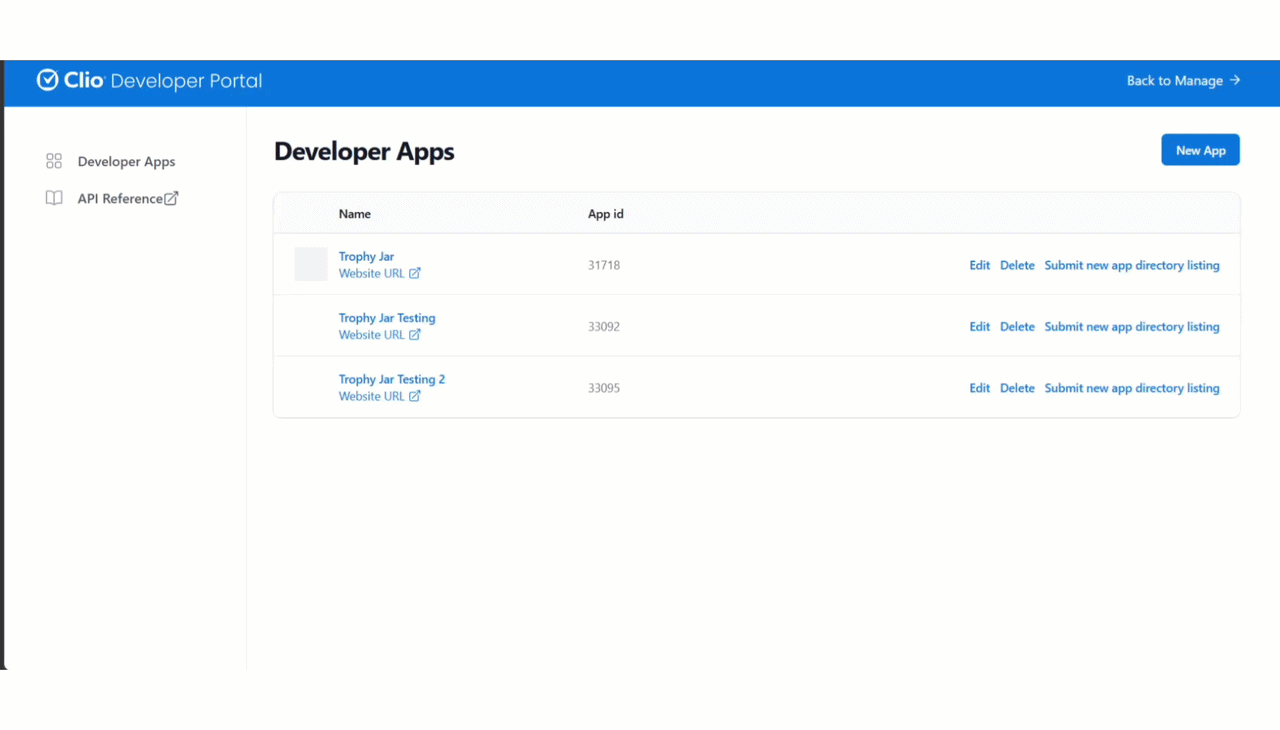Open Developer Apps in the sidebar

126,161
